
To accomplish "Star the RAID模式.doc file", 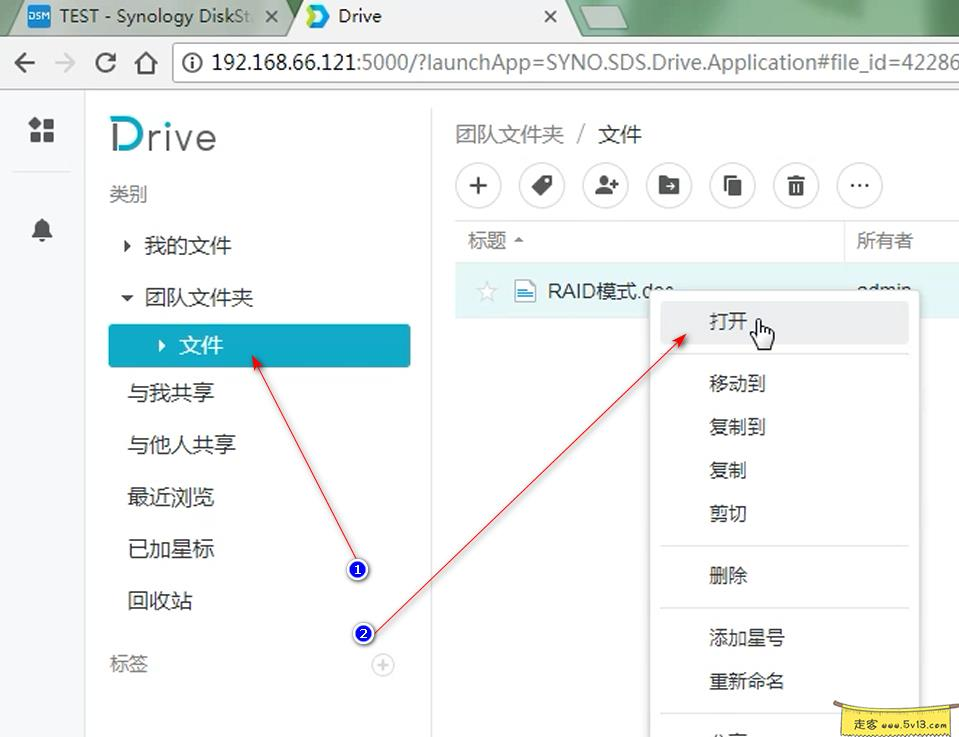I will [x=487, y=291].
